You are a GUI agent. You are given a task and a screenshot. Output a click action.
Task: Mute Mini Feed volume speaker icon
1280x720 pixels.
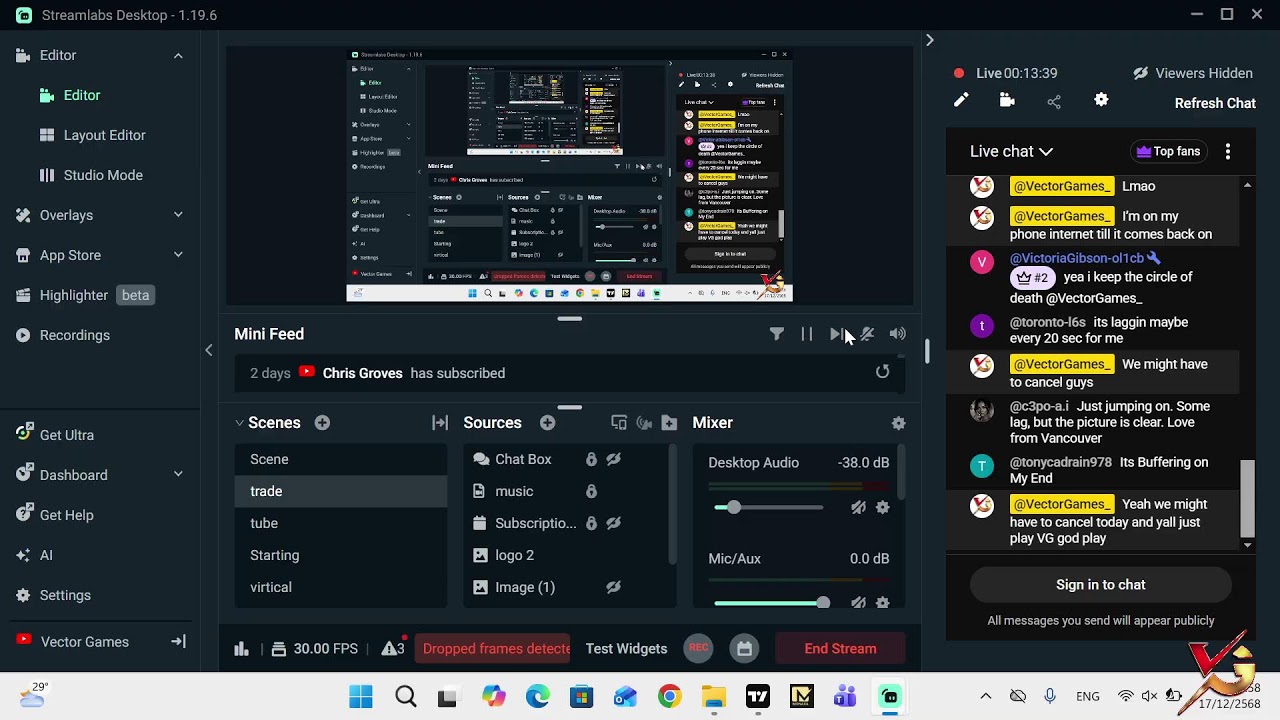(897, 334)
